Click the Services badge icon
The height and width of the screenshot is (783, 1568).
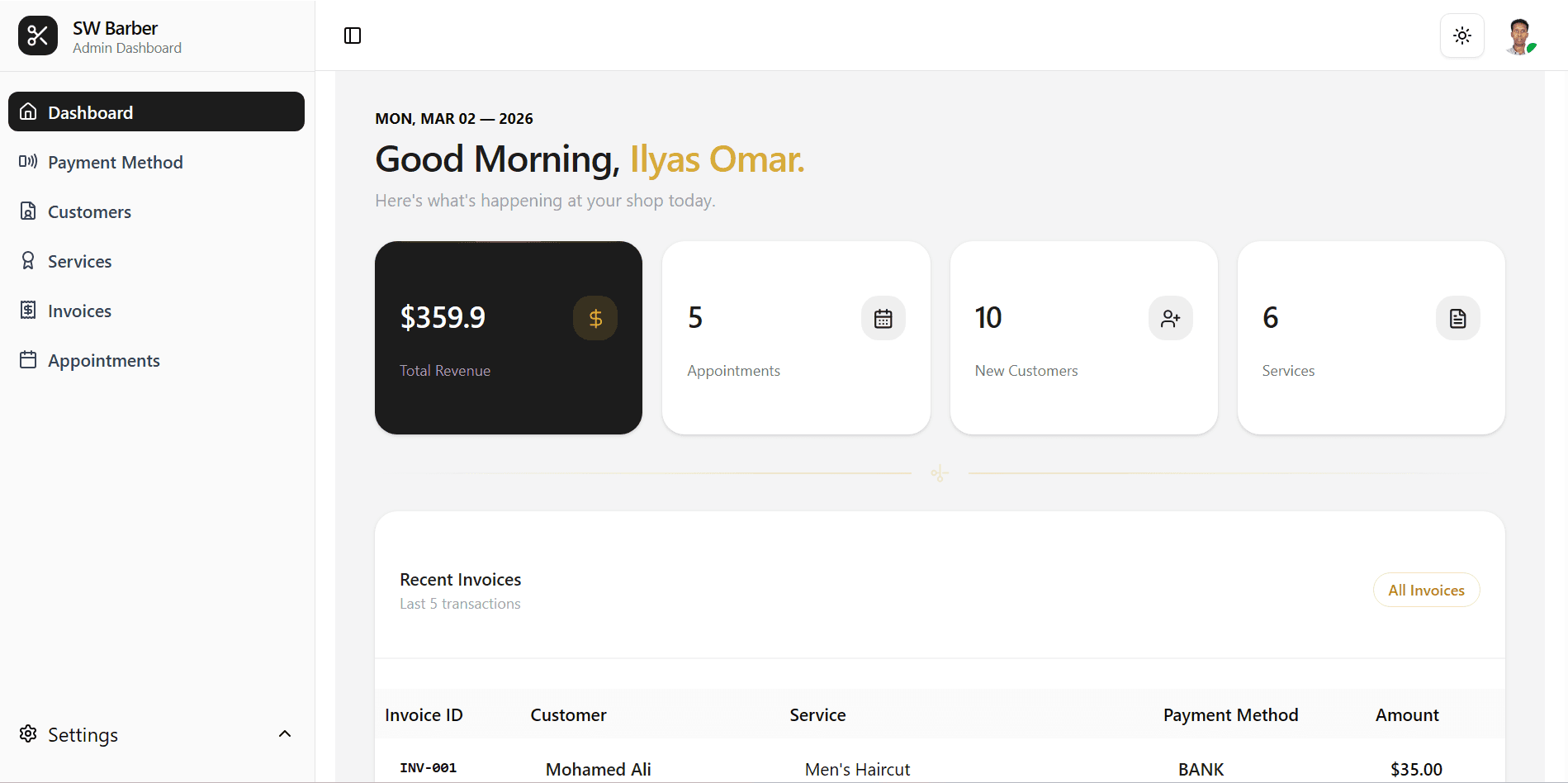point(28,260)
